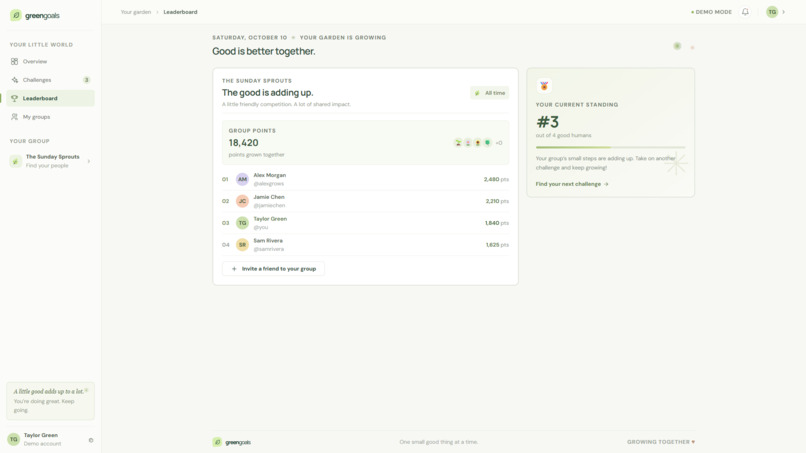The width and height of the screenshot is (806, 453).
Task: Click the @jamiechen handle
Action: [269, 205]
